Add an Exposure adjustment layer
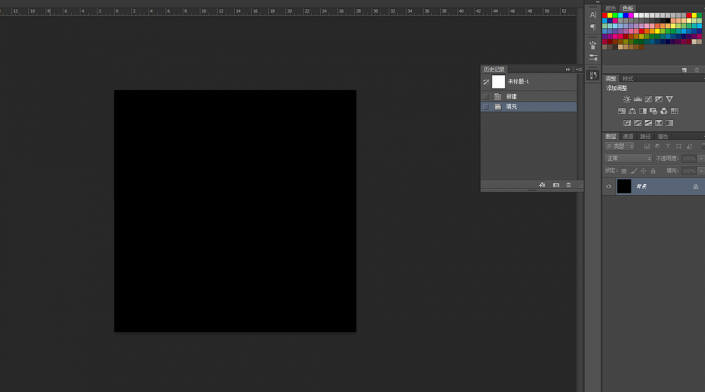This screenshot has width=705, height=392. click(659, 99)
